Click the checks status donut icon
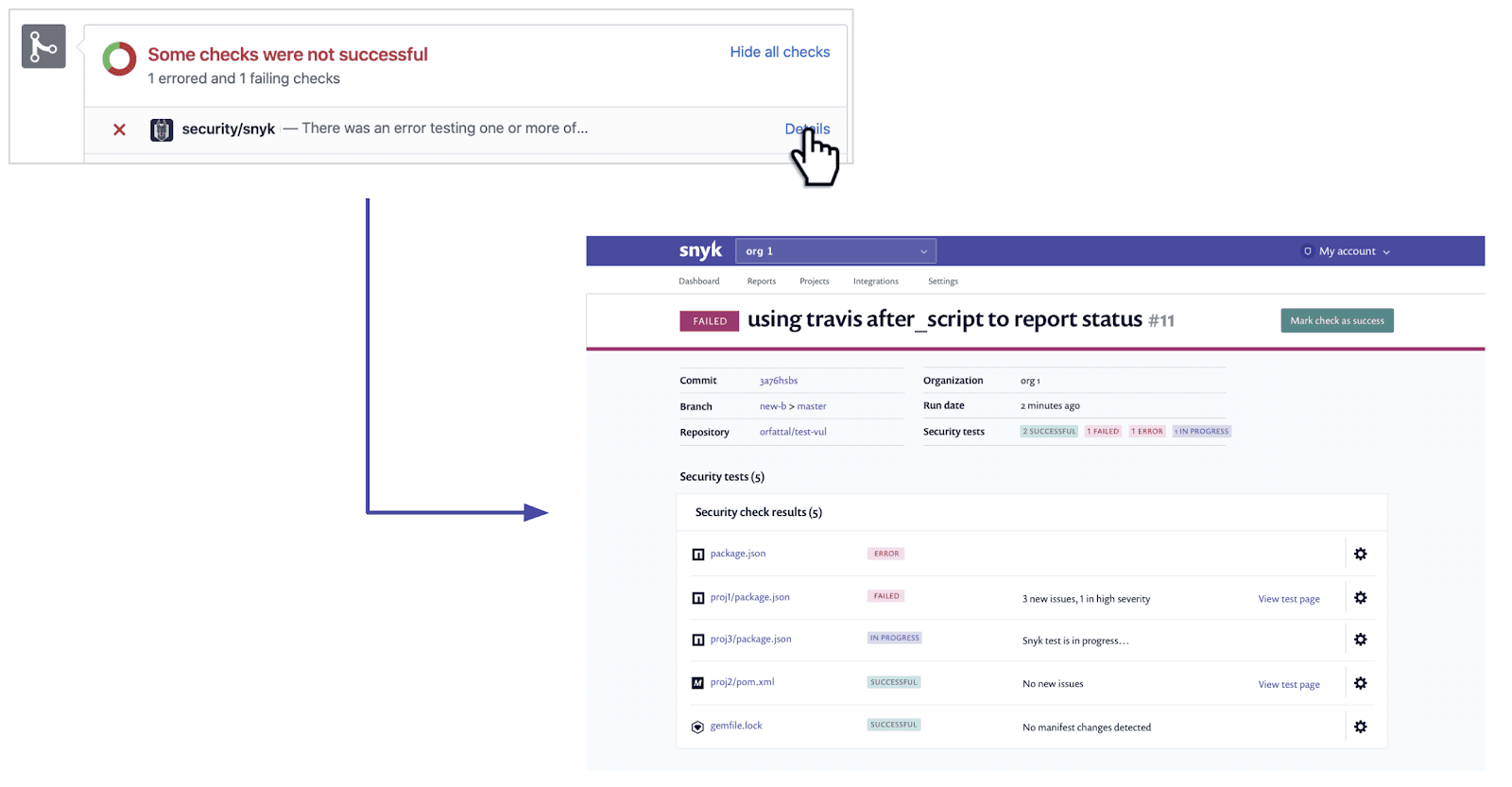The width and height of the screenshot is (1512, 787). click(x=119, y=59)
